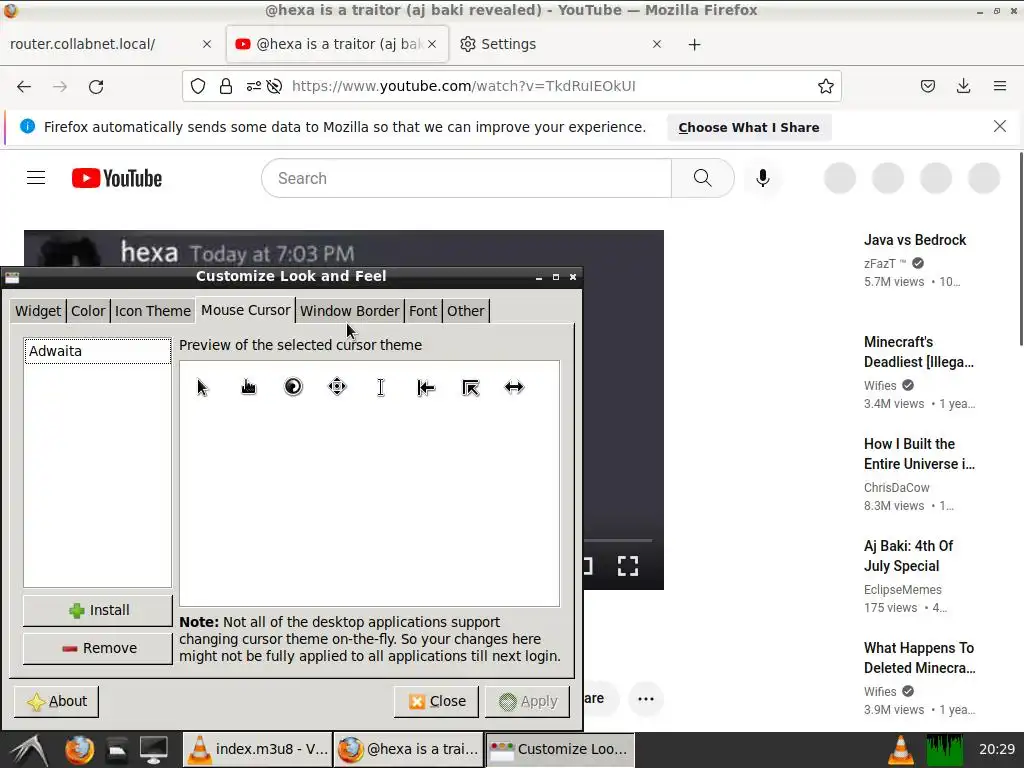Search with your voice microphone icon
Image resolution: width=1024 pixels, height=768 pixels.
pyautogui.click(x=762, y=178)
